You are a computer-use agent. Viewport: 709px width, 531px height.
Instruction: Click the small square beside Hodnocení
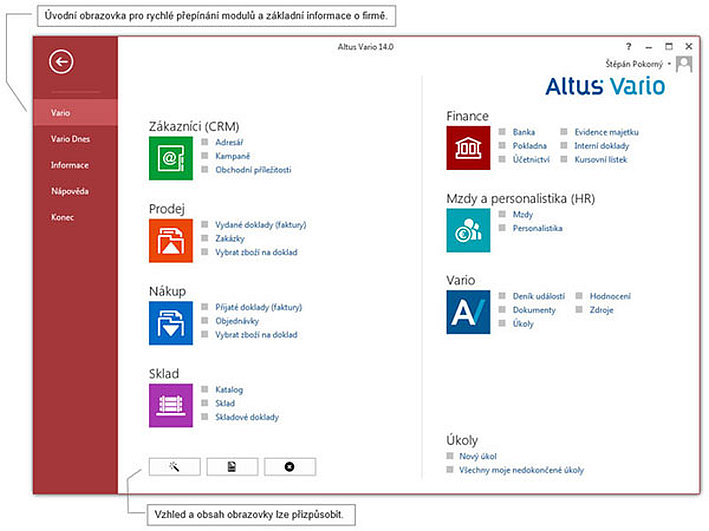[579, 296]
